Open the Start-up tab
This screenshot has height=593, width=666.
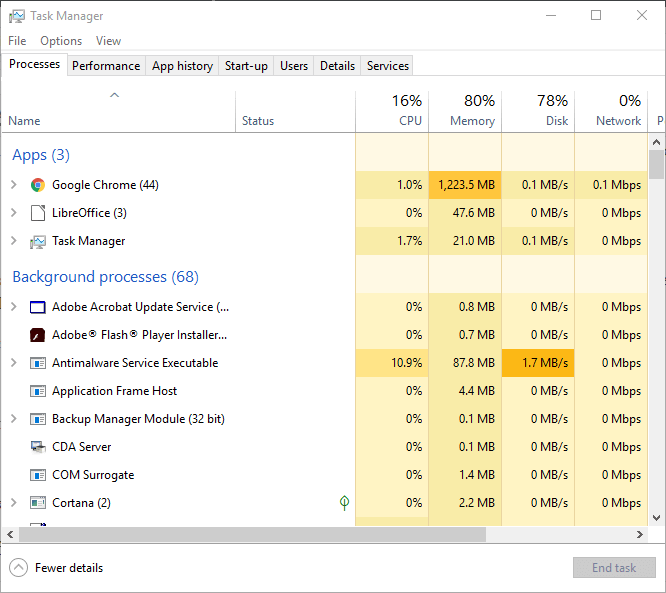[246, 66]
